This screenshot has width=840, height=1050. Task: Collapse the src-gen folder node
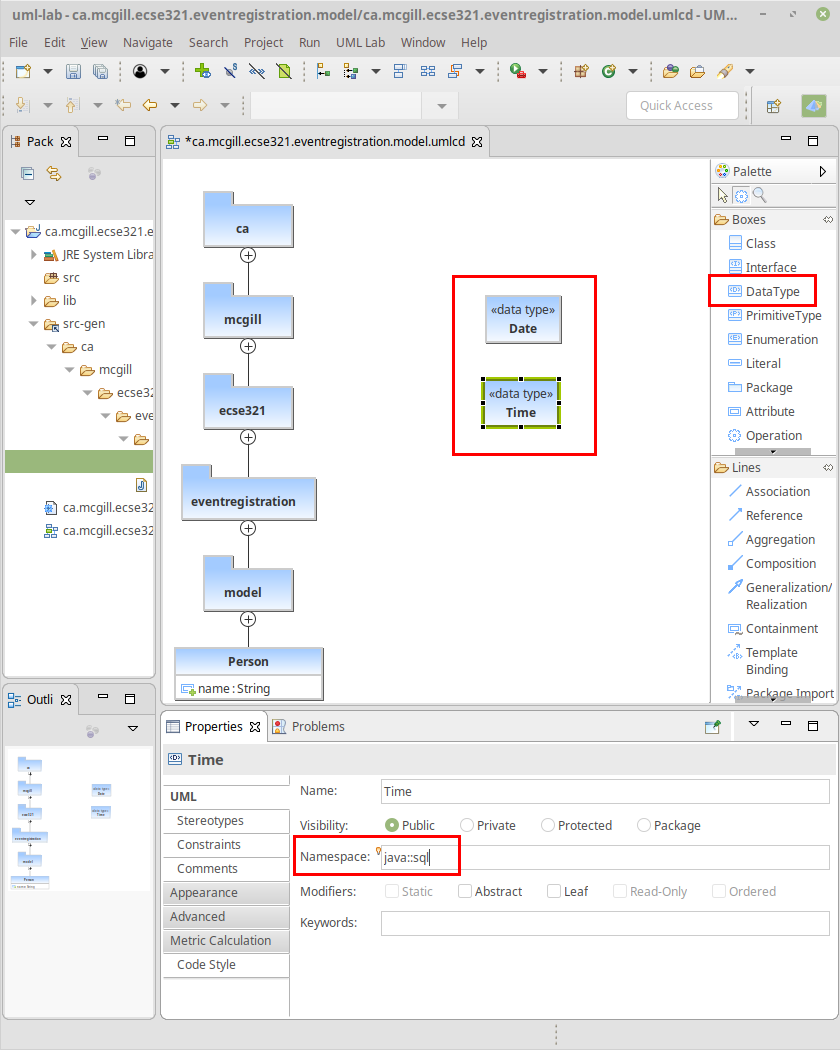click(33, 323)
